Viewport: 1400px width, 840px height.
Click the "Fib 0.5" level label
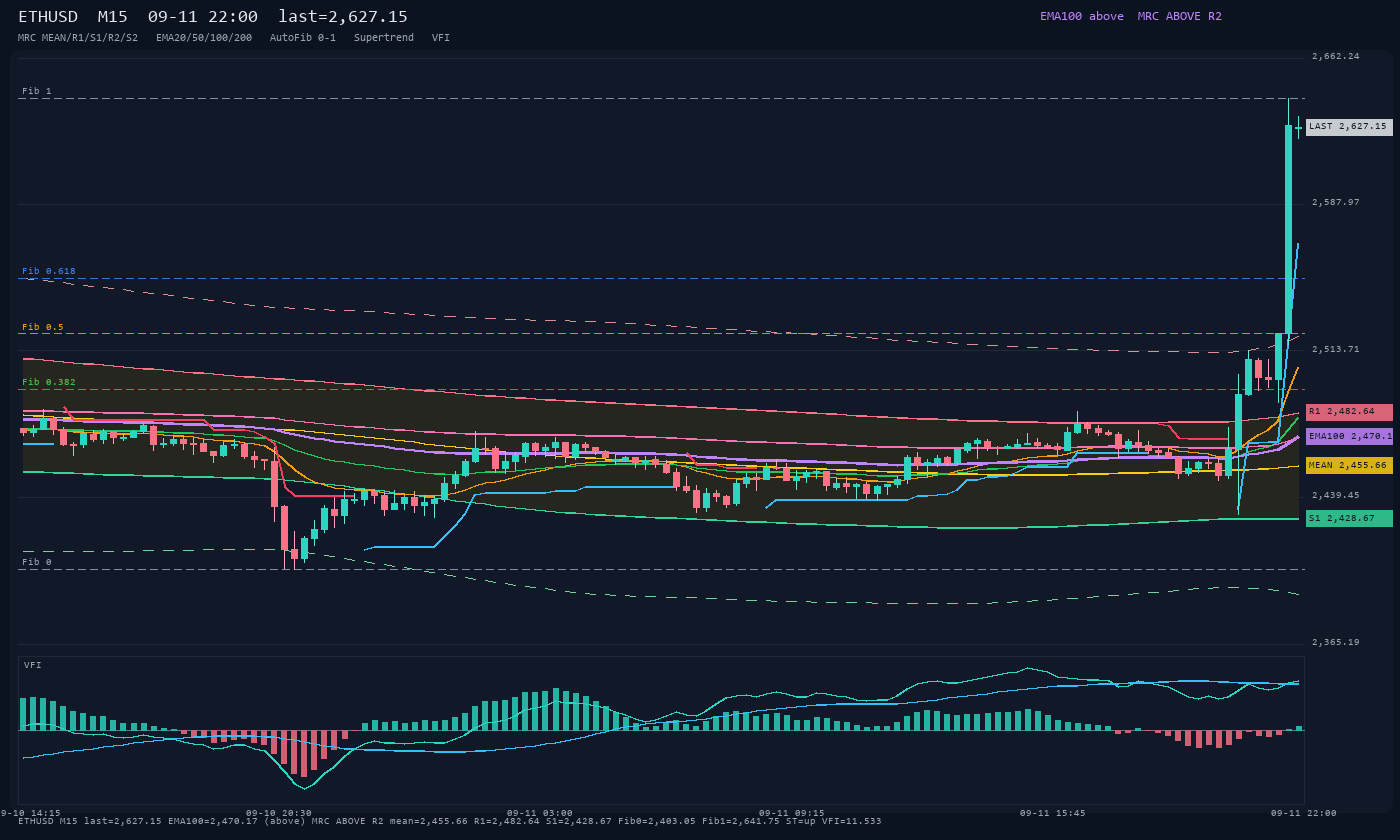pos(43,327)
